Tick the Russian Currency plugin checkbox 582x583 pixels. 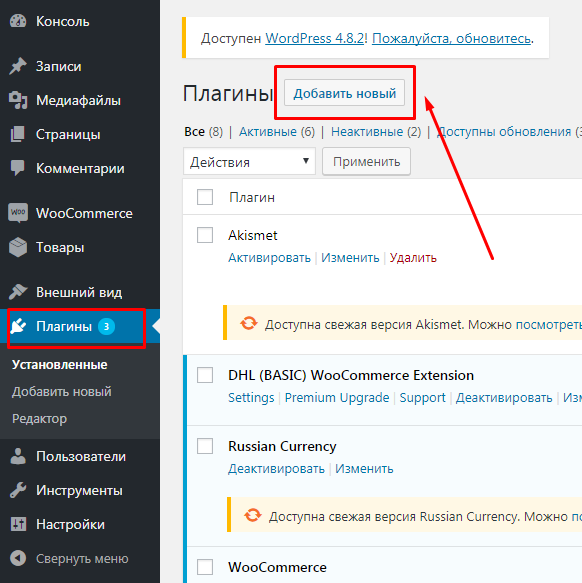click(x=205, y=446)
